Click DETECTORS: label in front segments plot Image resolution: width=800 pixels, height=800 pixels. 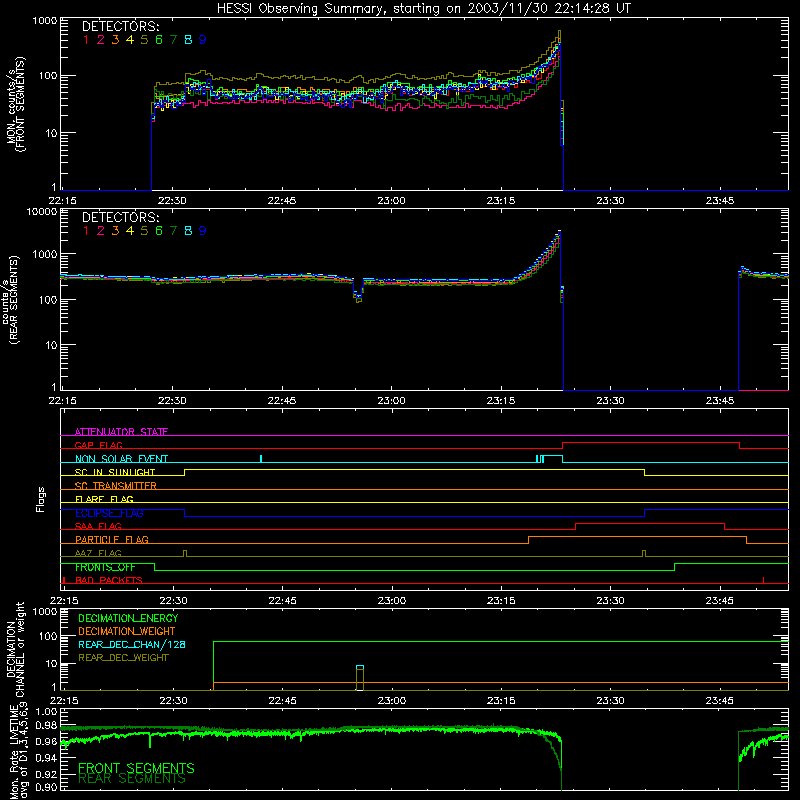120,26
